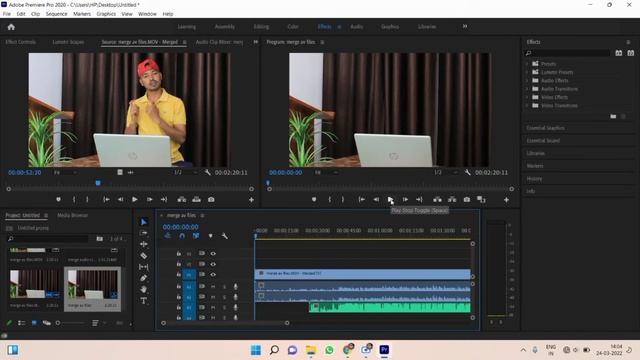
Task: Open button editor plus in Program monitor
Action: pos(506,200)
